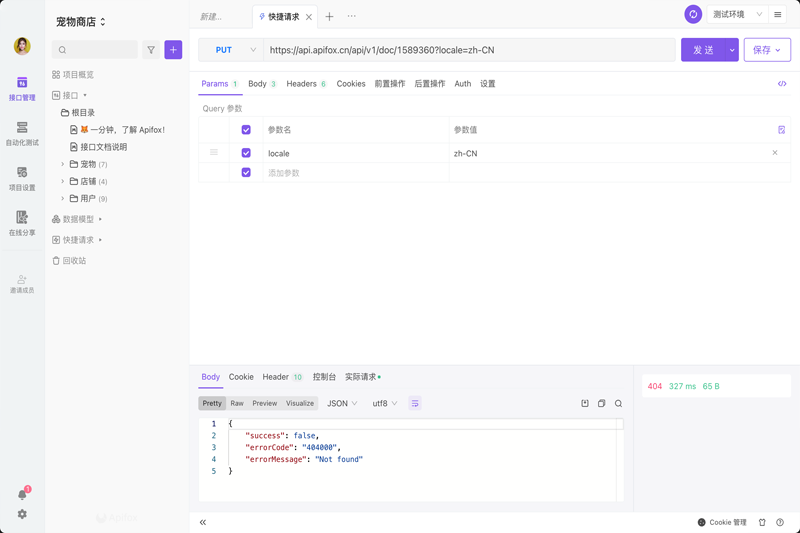
Task: Open the notifications bell icon
Action: (22, 494)
